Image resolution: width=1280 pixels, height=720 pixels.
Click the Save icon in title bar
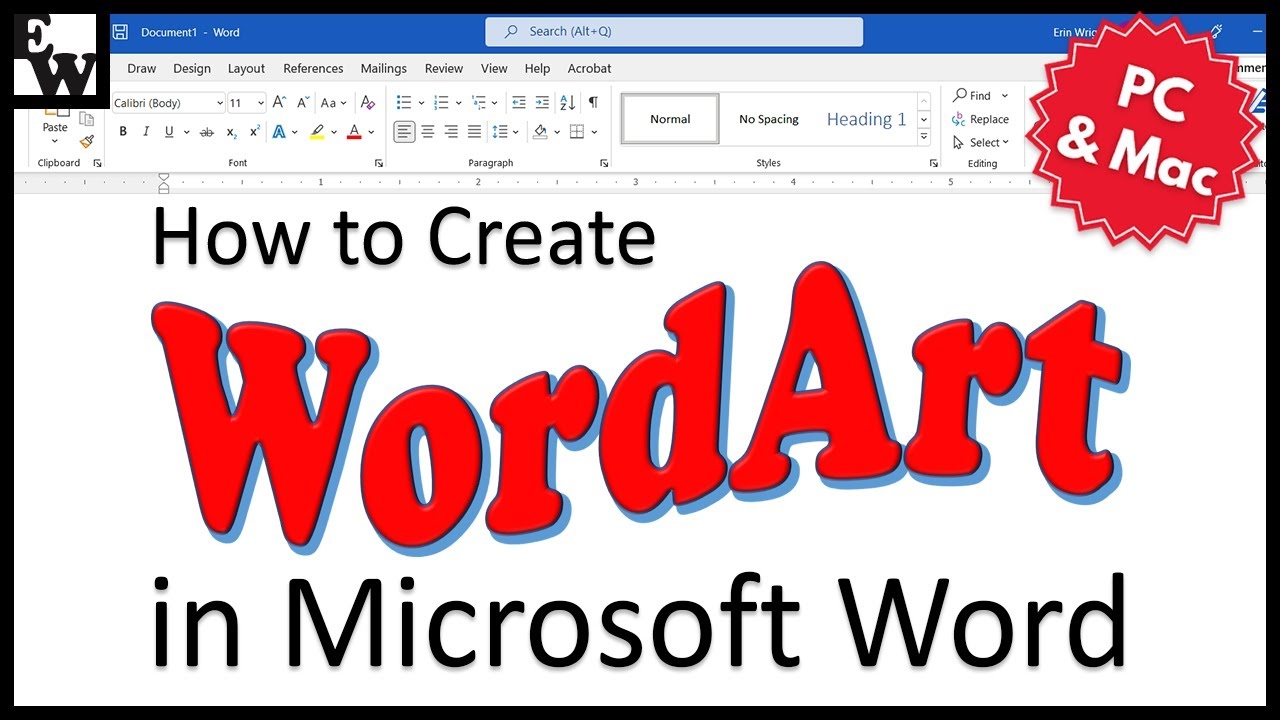coord(119,32)
